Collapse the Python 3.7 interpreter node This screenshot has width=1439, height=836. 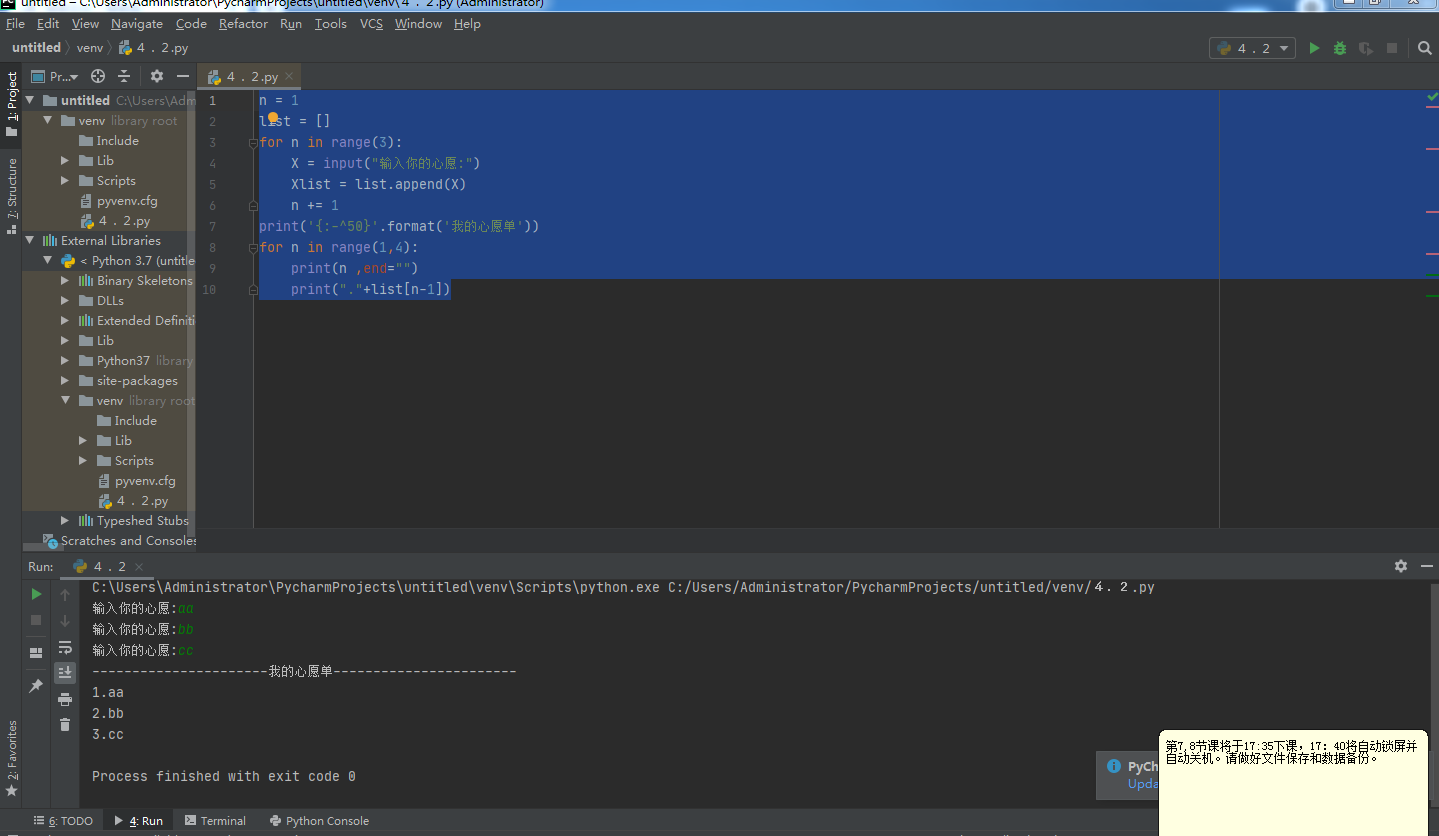click(x=47, y=260)
